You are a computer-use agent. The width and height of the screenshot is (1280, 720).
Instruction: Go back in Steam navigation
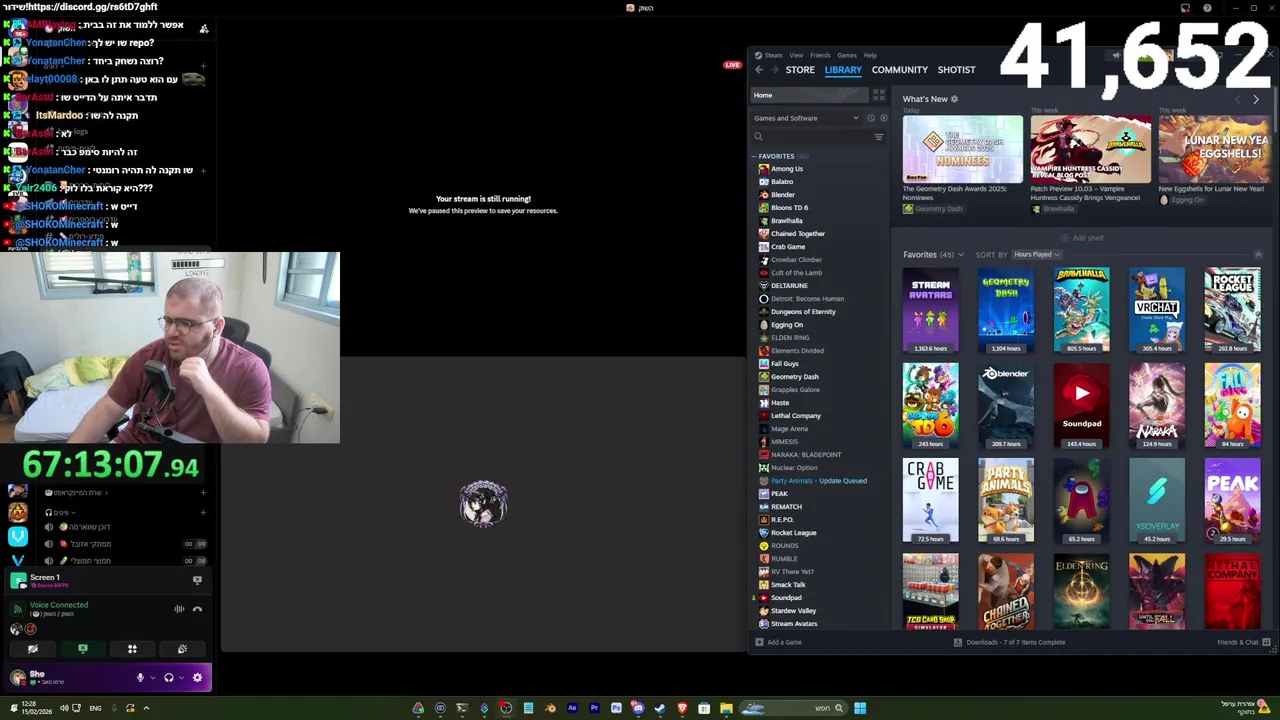(759, 70)
